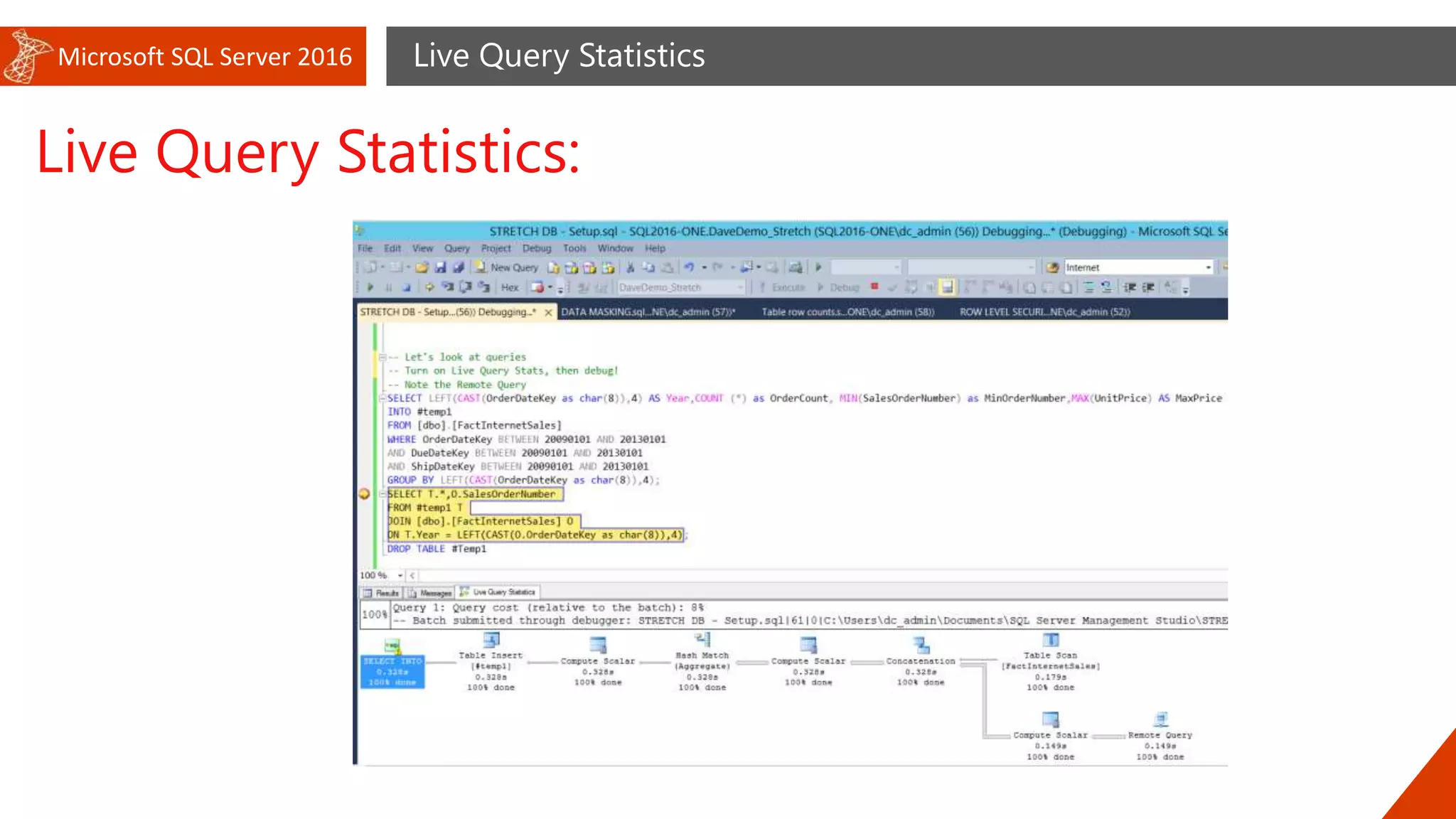The height and width of the screenshot is (819, 1456).
Task: Switch to Table row counts tab
Action: [848, 312]
